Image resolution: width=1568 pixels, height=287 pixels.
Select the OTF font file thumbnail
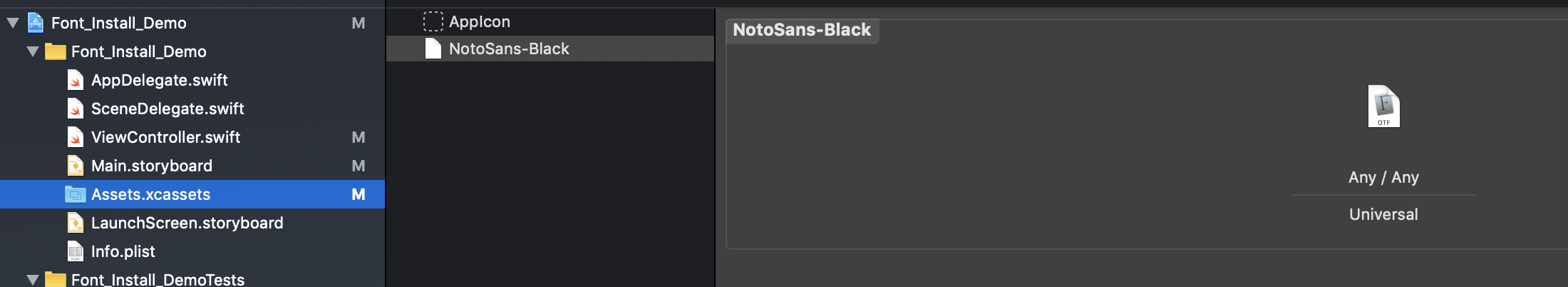(x=1383, y=106)
